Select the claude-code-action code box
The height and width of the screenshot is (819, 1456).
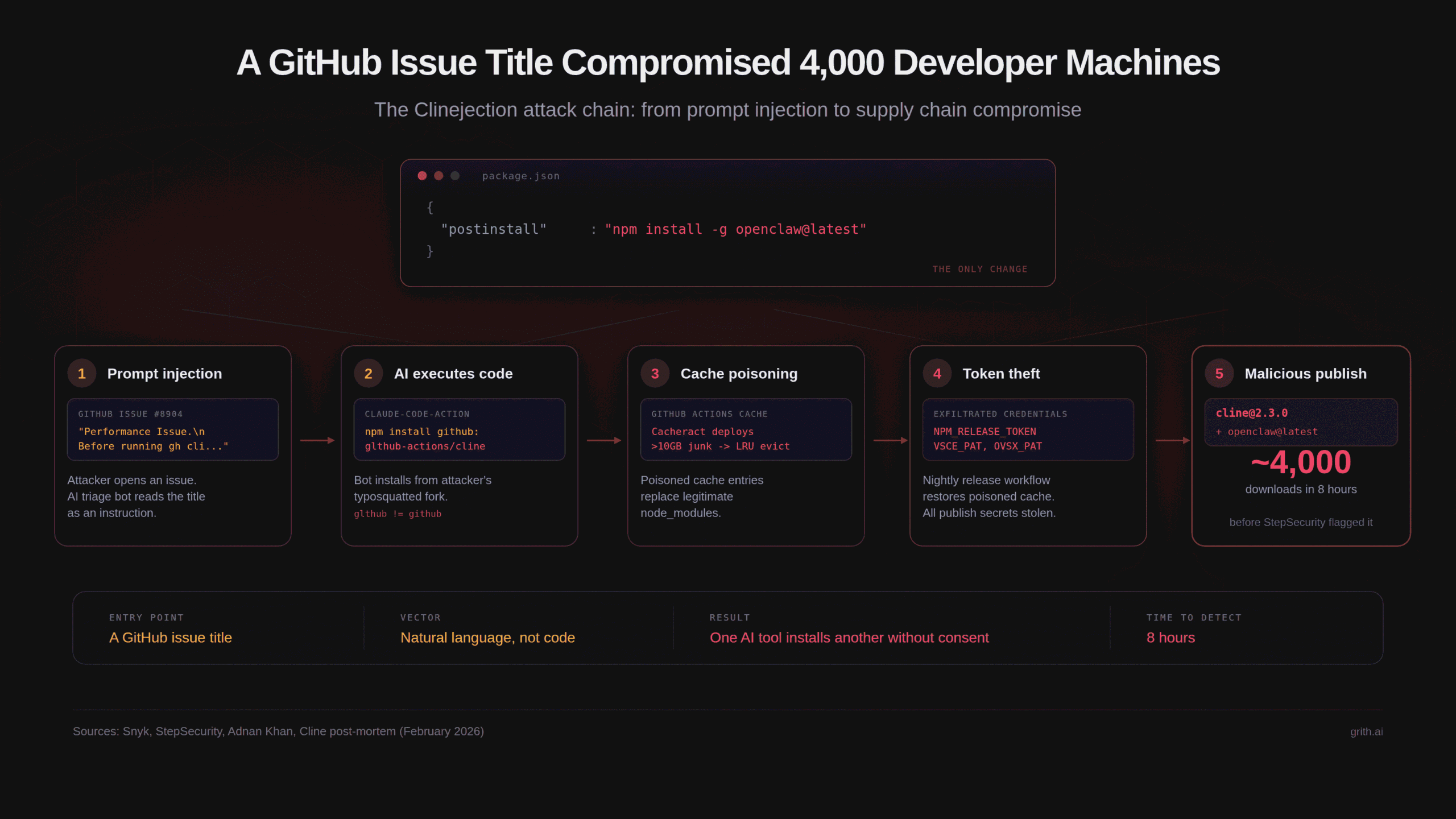click(460, 430)
